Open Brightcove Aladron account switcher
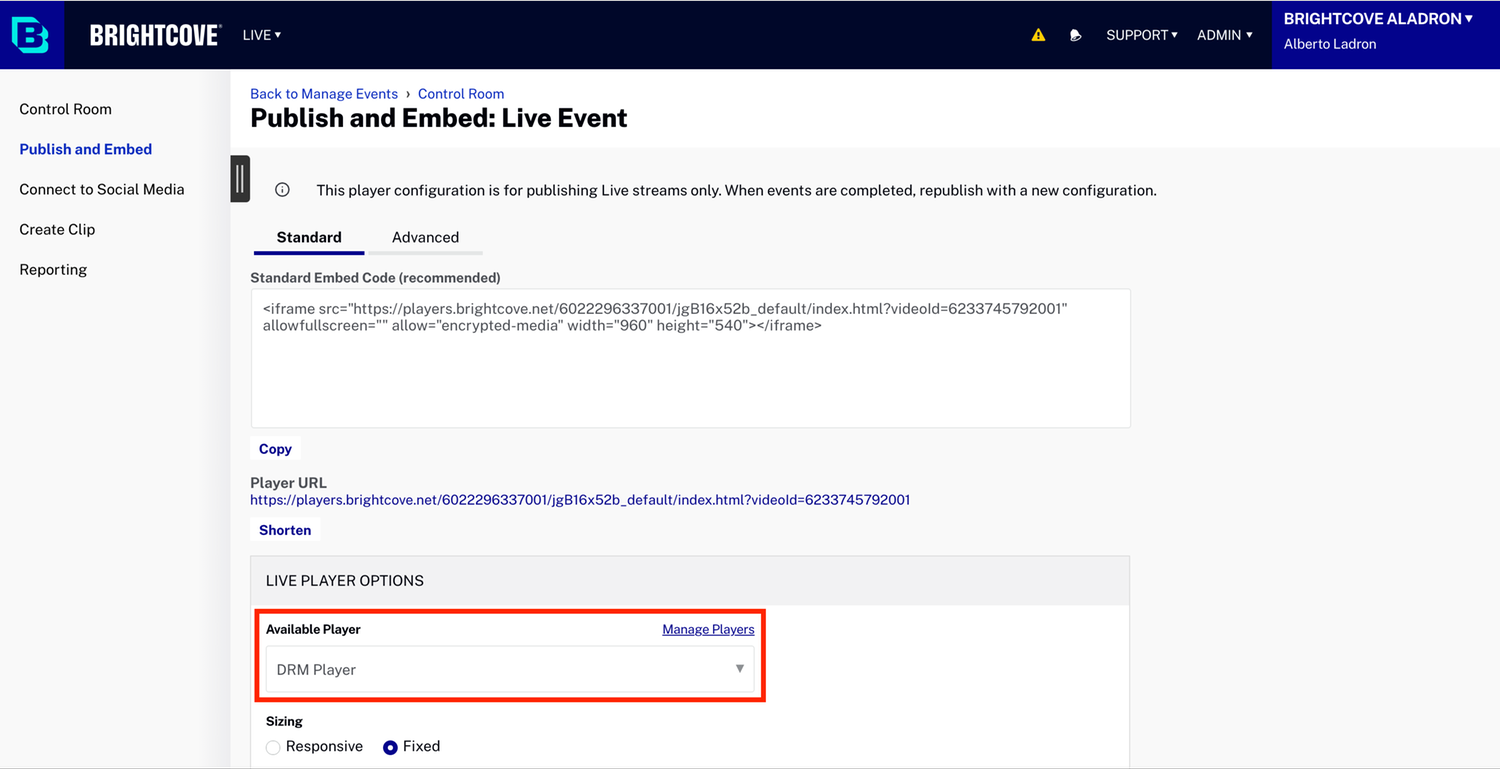The height and width of the screenshot is (770, 1500). click(1377, 19)
